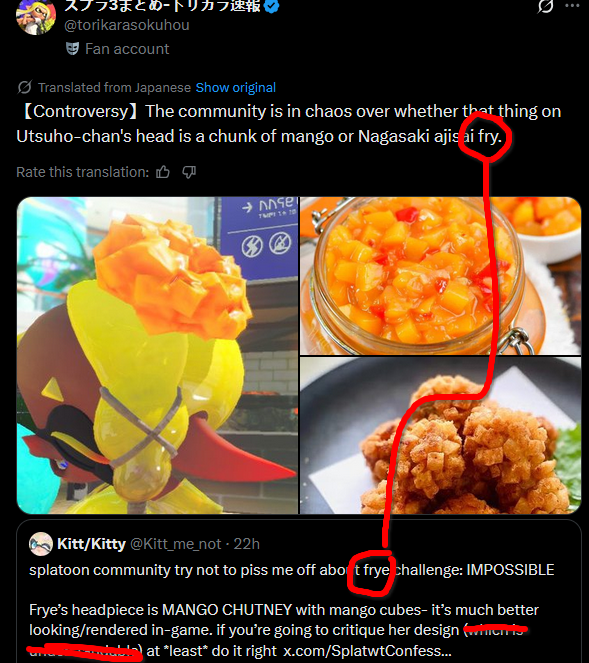Open the fried ajisai photo
589x663 pixels.
click(x=440, y=436)
